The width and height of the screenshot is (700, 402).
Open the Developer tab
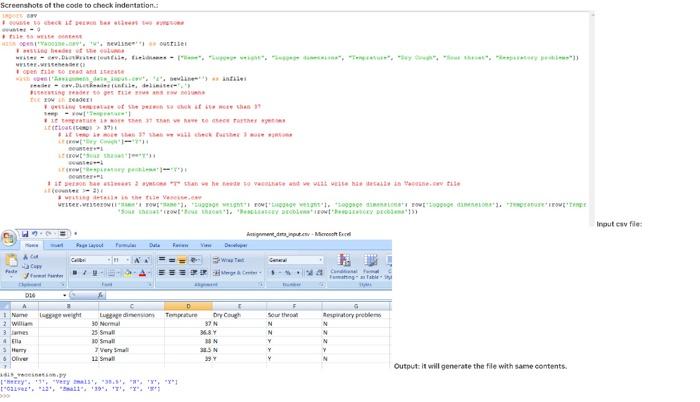tap(236, 245)
